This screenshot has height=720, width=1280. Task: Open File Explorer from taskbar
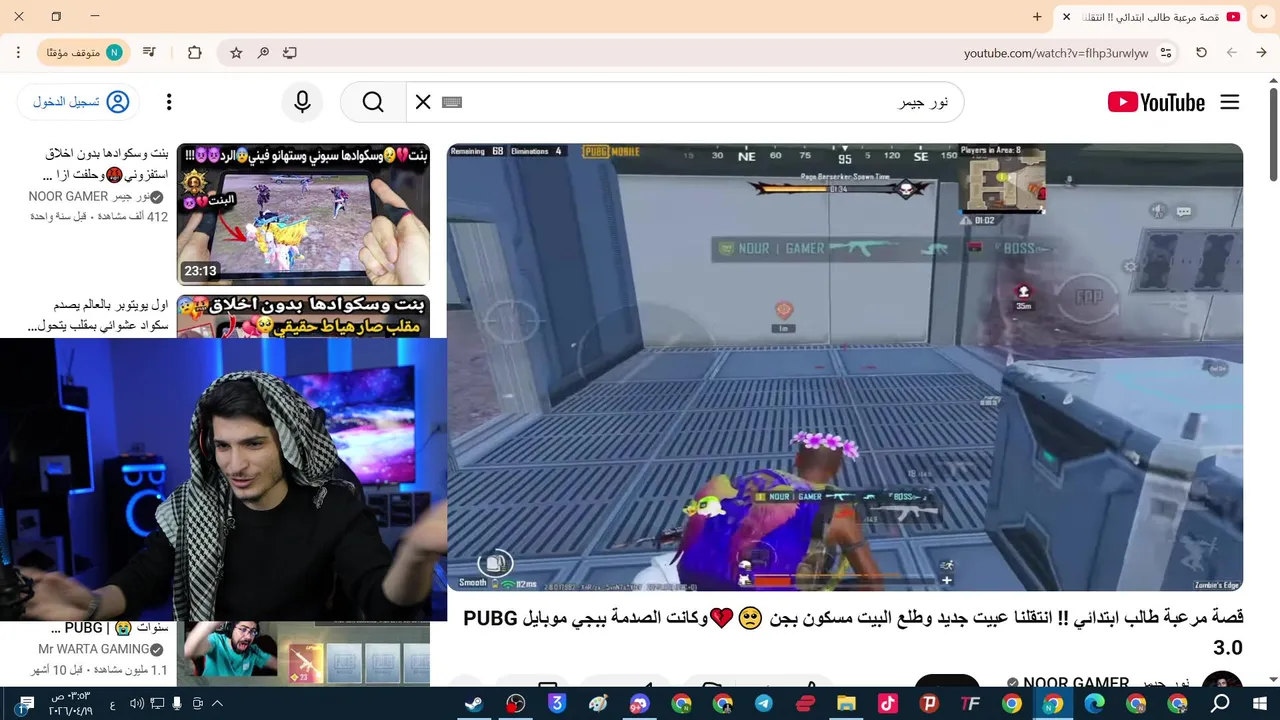(846, 703)
